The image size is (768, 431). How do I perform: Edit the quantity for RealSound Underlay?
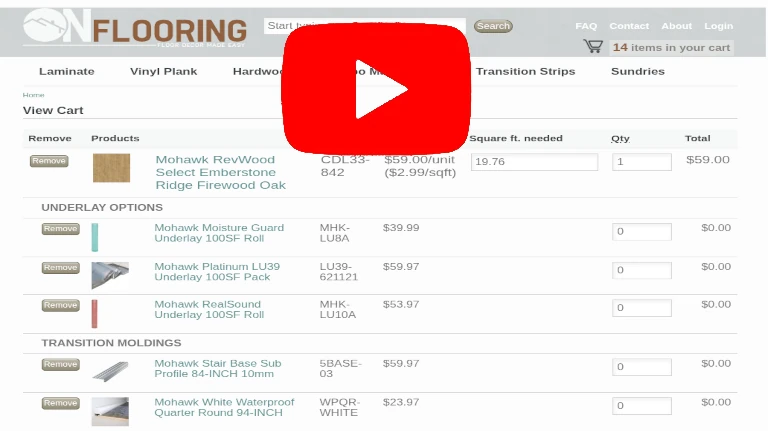642,308
